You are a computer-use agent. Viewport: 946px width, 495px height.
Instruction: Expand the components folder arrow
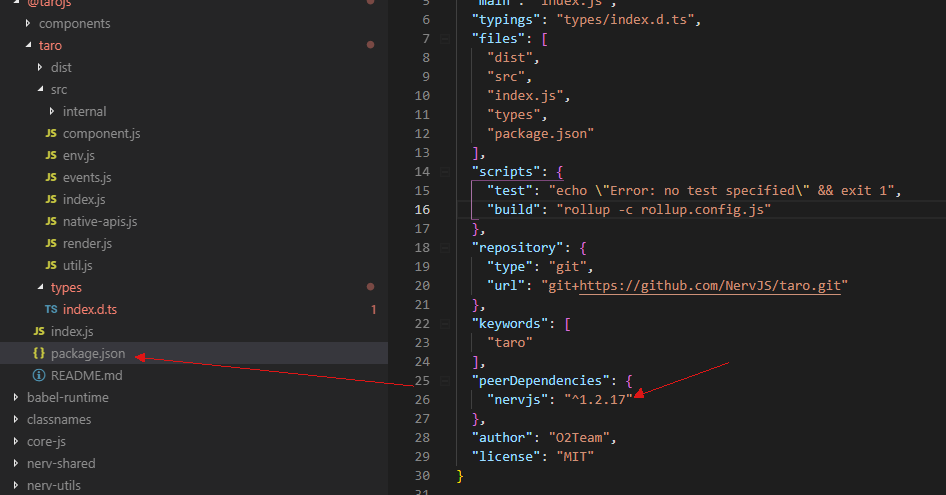coord(28,23)
